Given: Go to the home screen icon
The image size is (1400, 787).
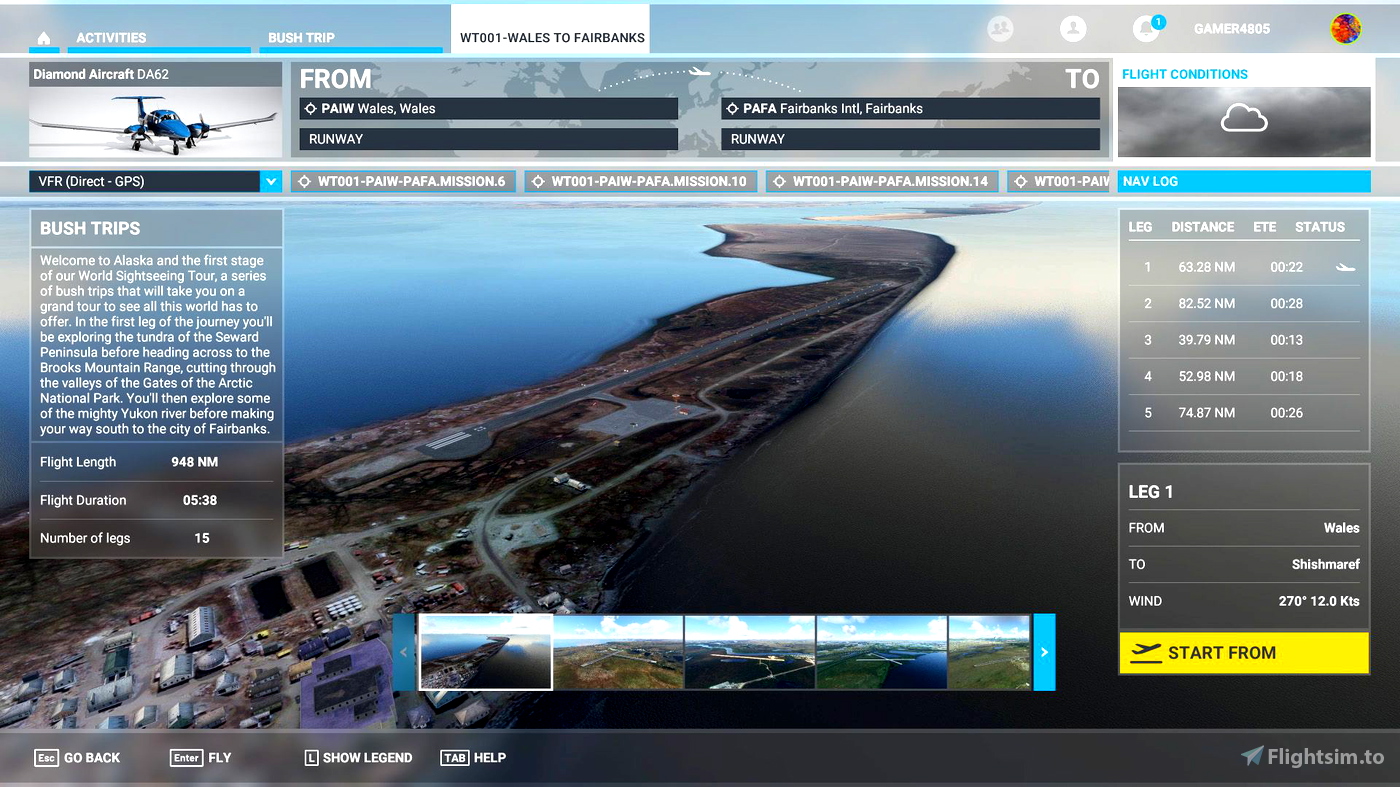Looking at the screenshot, I should (43, 39).
